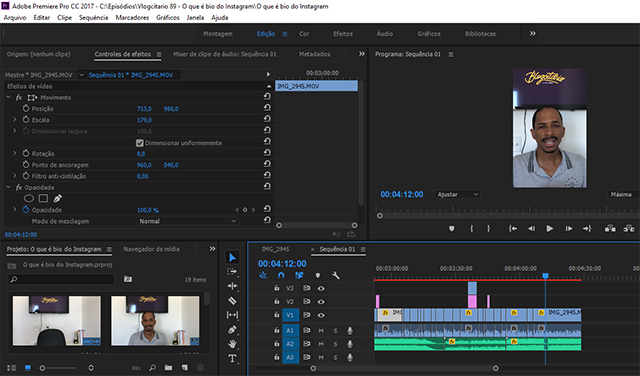This screenshot has width=640, height=376.
Task: Toggle timeline Snap magnet icon
Action: pos(281,276)
